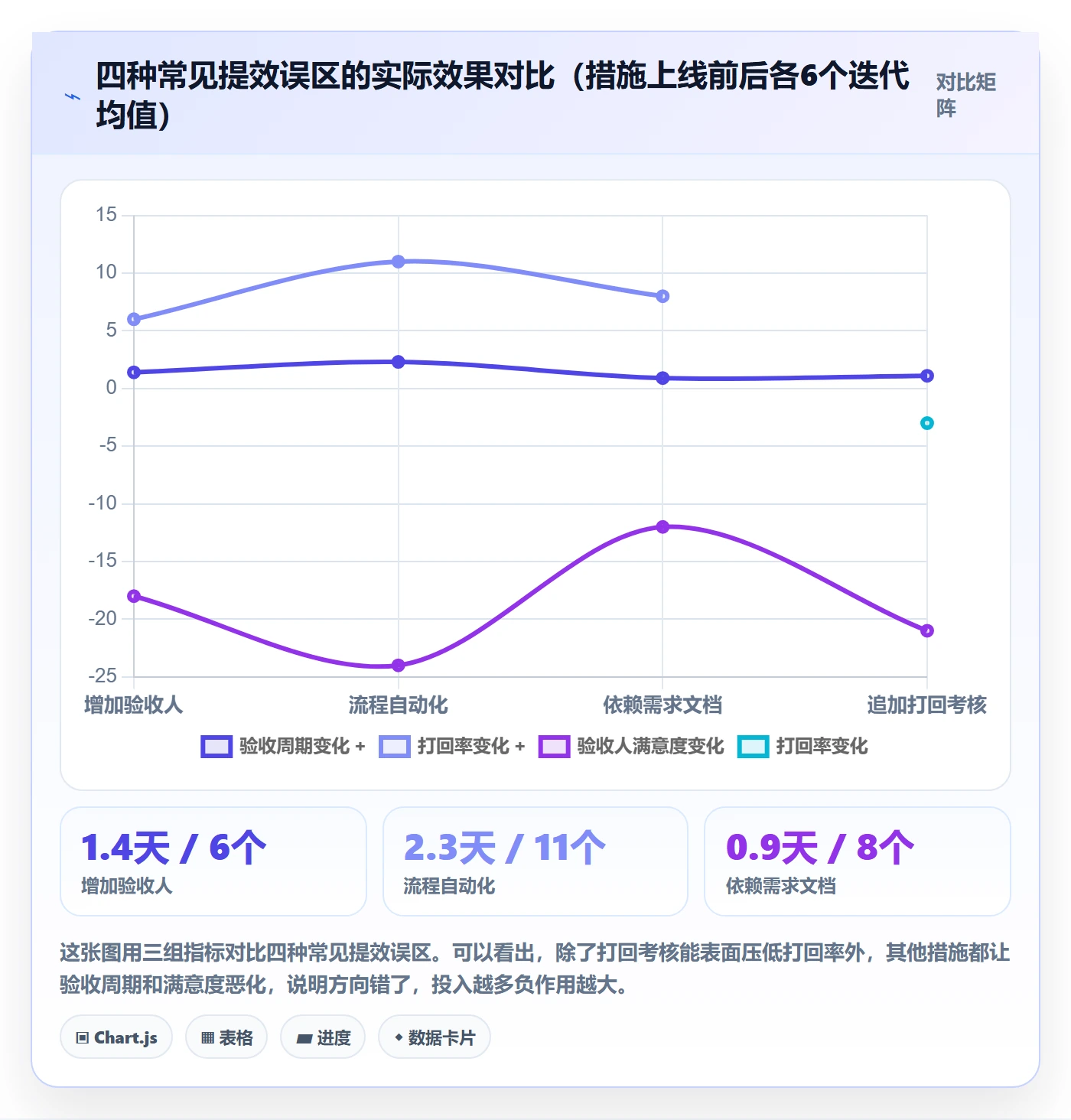This screenshot has width=1071, height=1120.
Task: Click the description paragraph starting 这张图用三组指标
Action: (535, 969)
